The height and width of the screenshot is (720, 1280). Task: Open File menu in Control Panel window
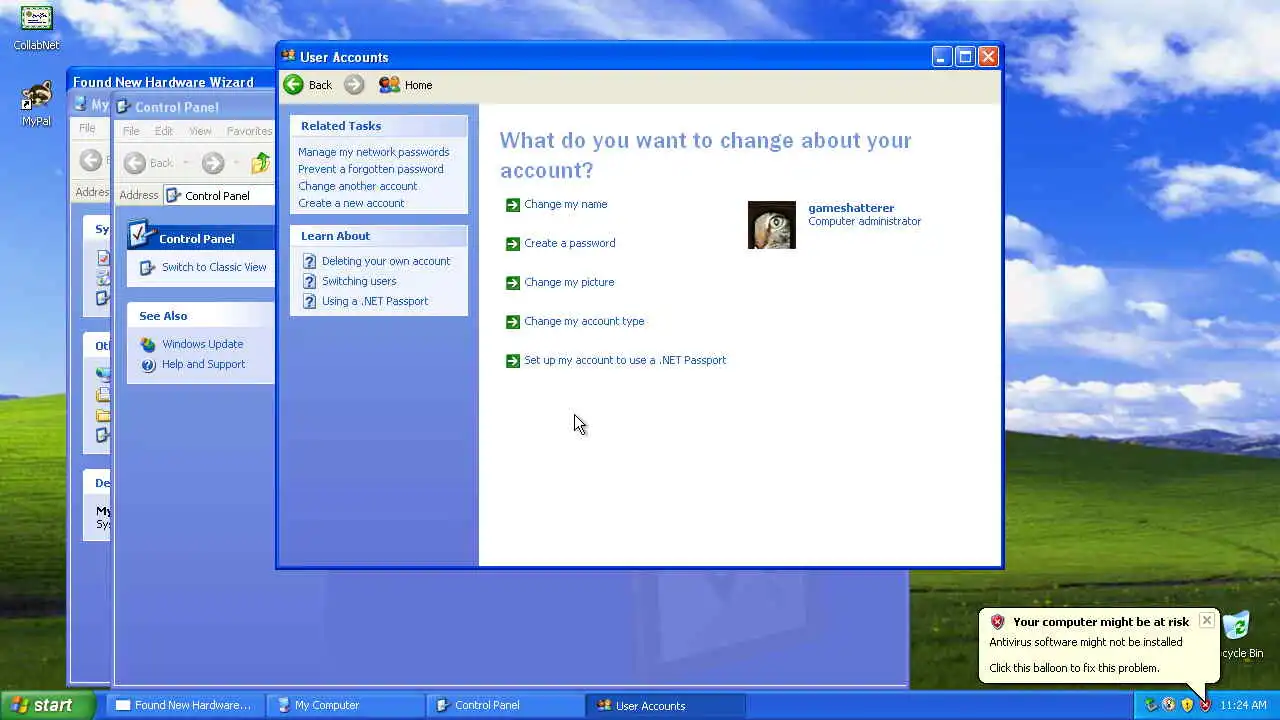(131, 131)
